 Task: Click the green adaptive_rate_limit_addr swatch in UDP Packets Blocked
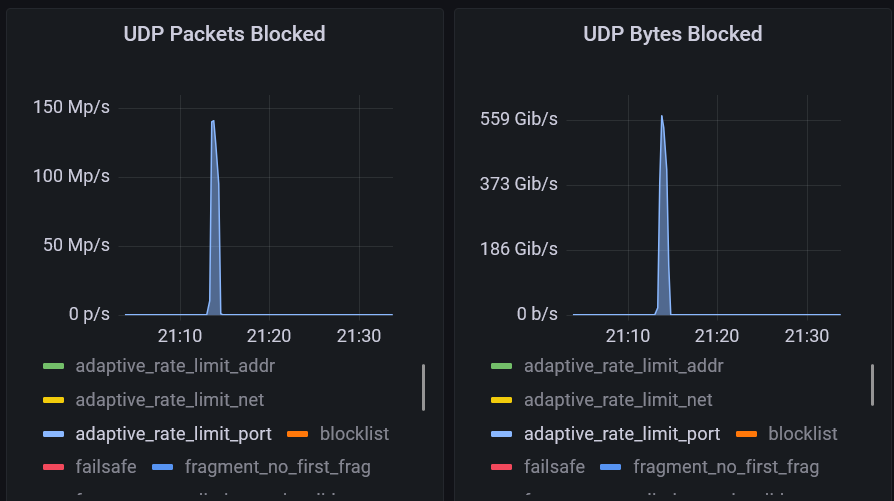click(x=53, y=367)
